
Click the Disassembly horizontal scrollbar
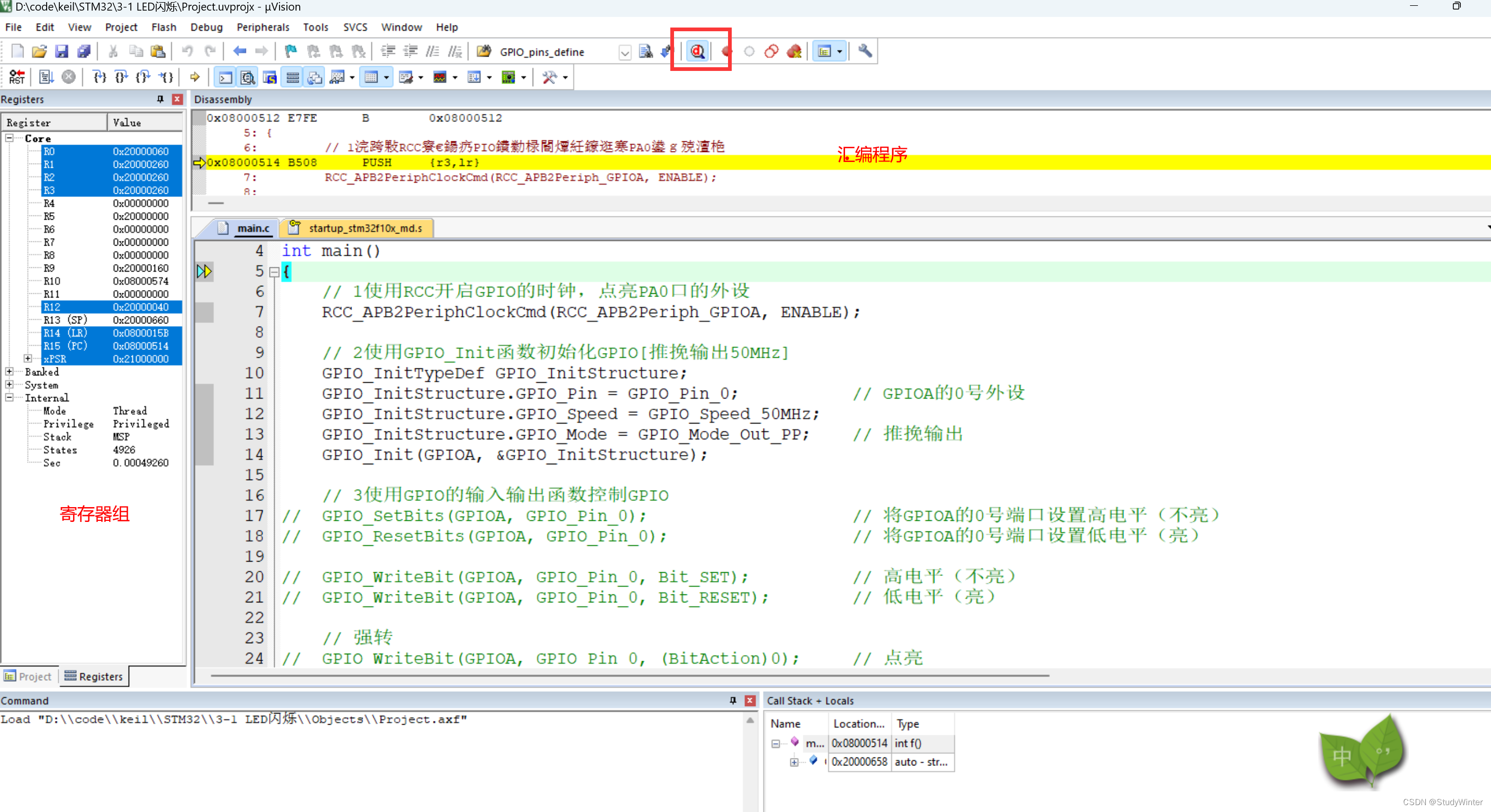point(216,203)
